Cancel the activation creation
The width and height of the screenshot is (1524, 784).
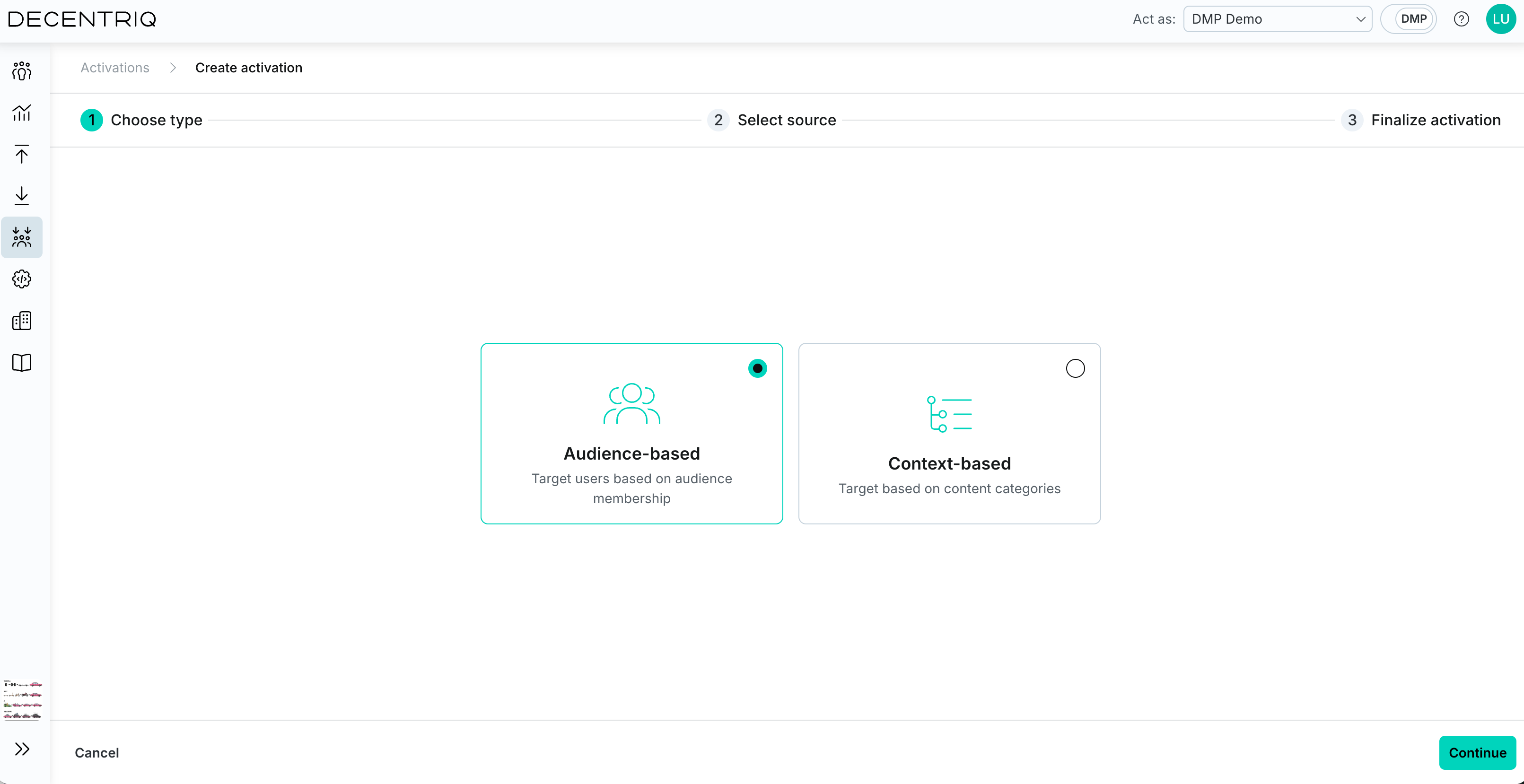97,753
